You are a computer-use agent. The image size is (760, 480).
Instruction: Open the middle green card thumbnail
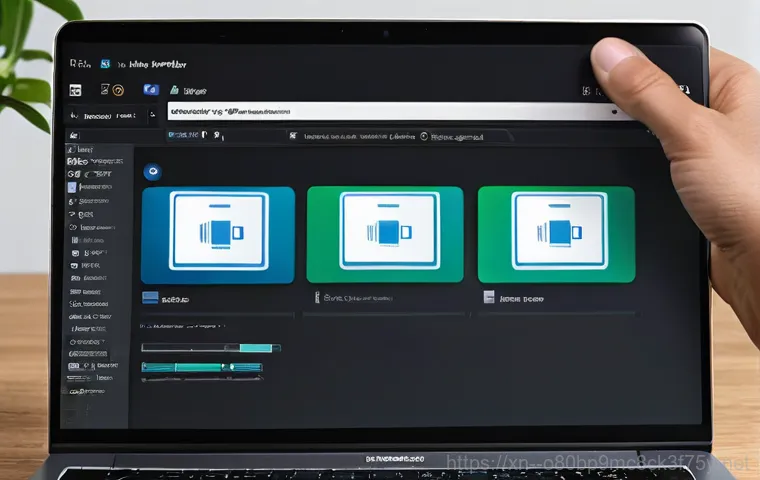coord(385,234)
